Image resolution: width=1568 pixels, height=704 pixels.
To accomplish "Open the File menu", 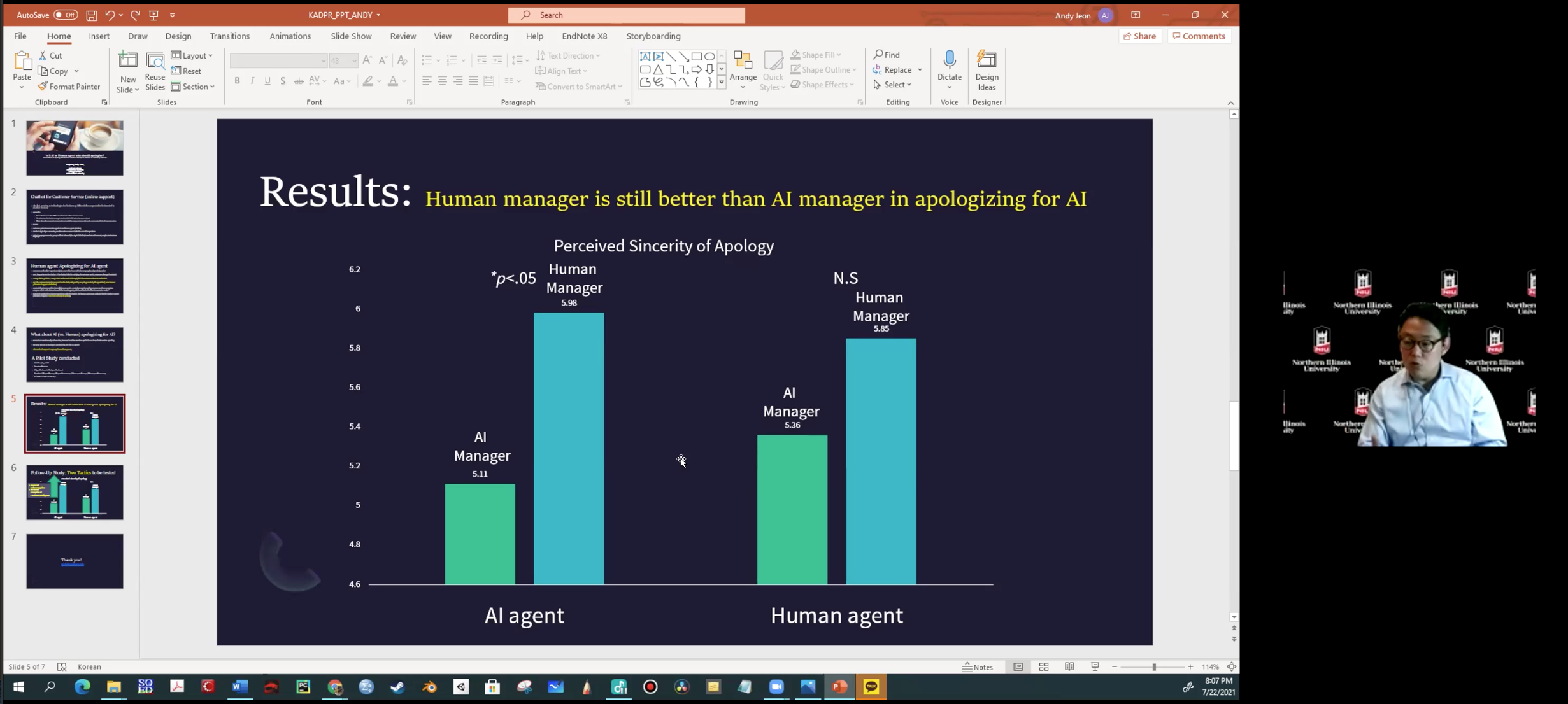I will tap(20, 36).
